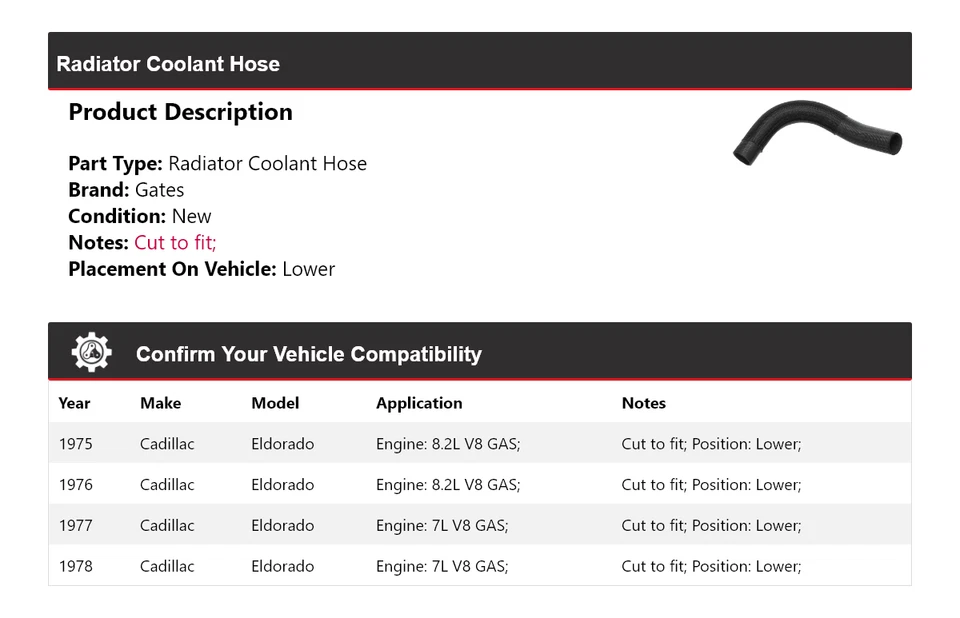The height and width of the screenshot is (618, 960).
Task: Click the Engine: 7L V8 GAS entry
Action: (442, 525)
